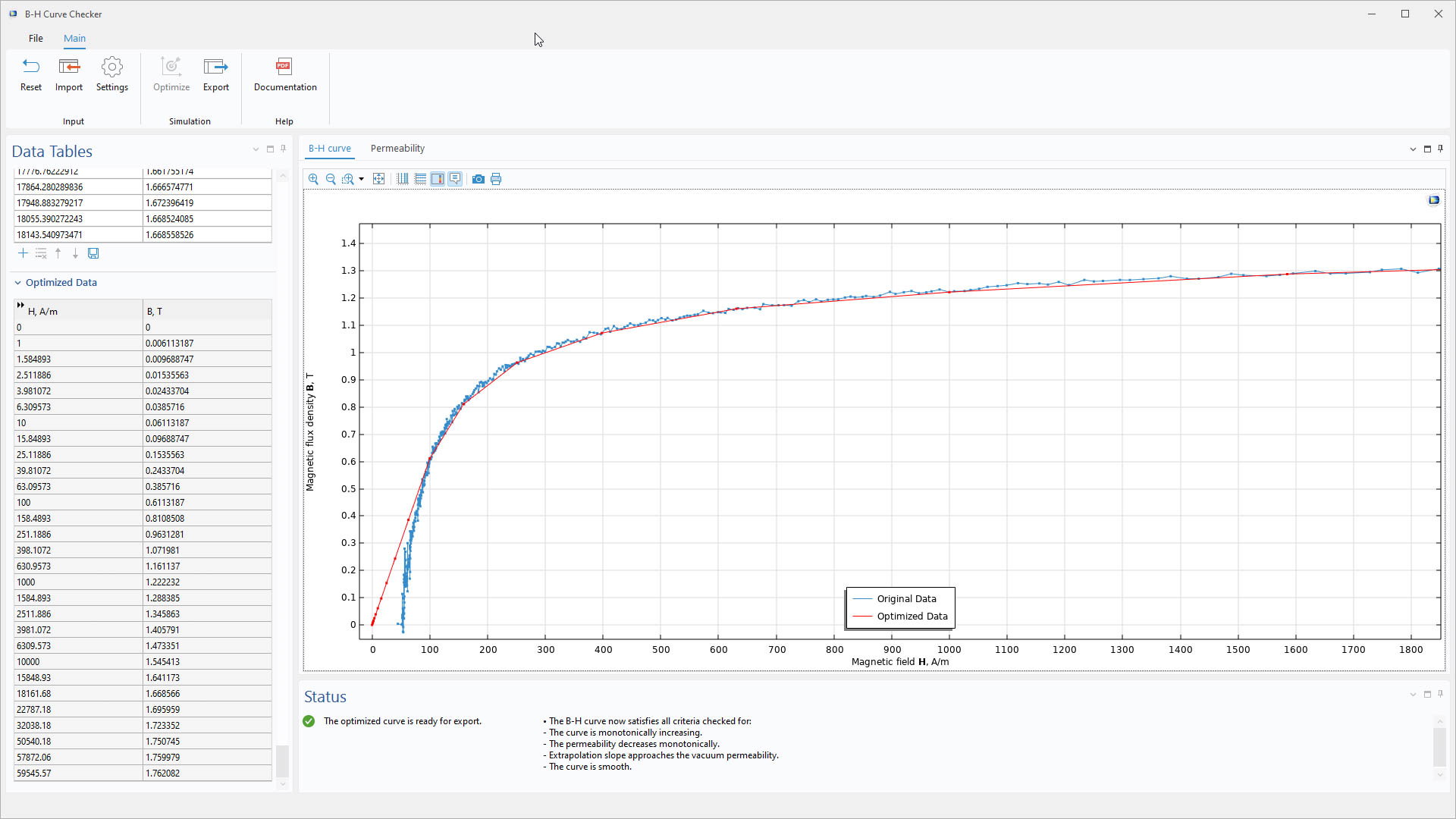Import new B-H data
The height and width of the screenshot is (819, 1456).
pyautogui.click(x=68, y=74)
